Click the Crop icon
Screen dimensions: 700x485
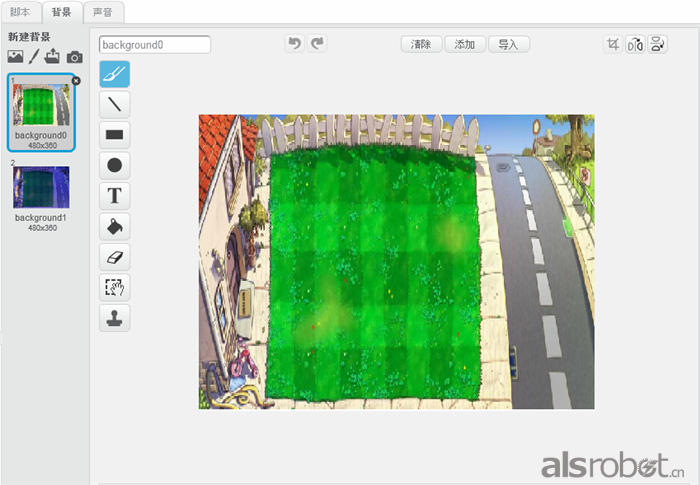(613, 44)
